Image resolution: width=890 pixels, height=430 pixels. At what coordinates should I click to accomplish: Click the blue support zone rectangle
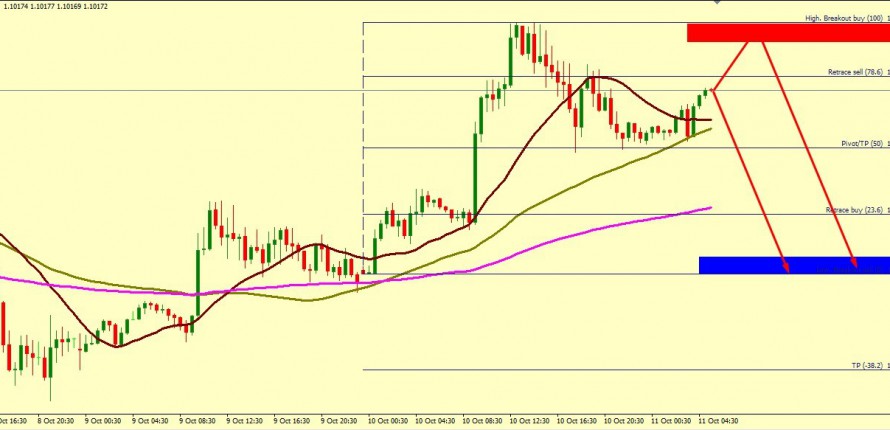pos(793,265)
